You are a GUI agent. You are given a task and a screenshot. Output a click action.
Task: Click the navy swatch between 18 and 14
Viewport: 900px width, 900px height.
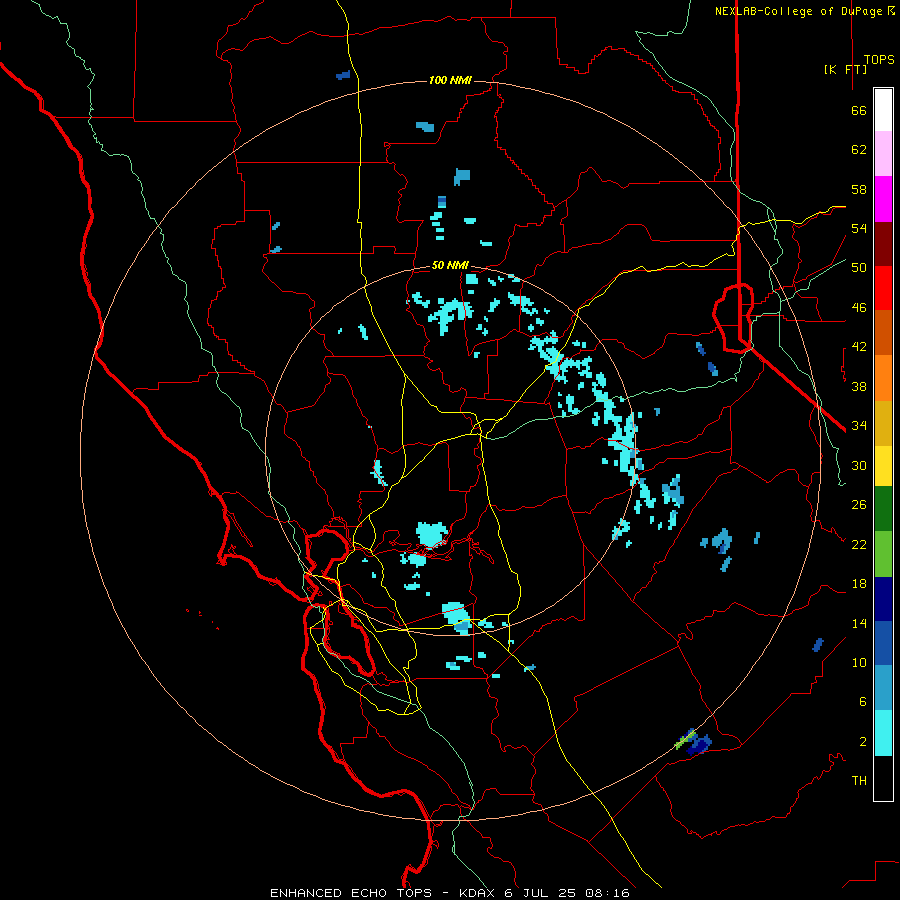(883, 599)
